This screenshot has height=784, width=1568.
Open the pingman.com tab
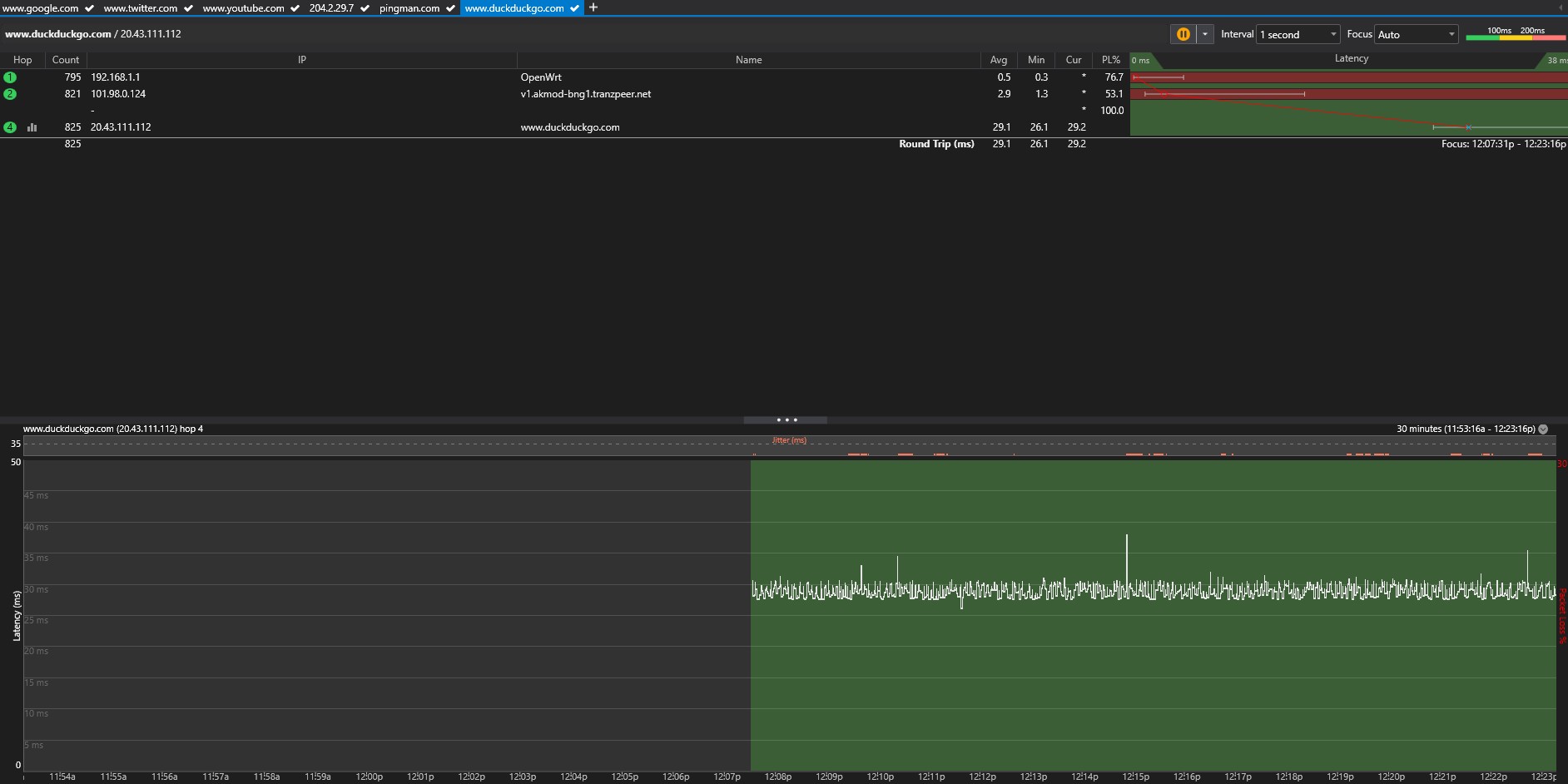point(409,8)
